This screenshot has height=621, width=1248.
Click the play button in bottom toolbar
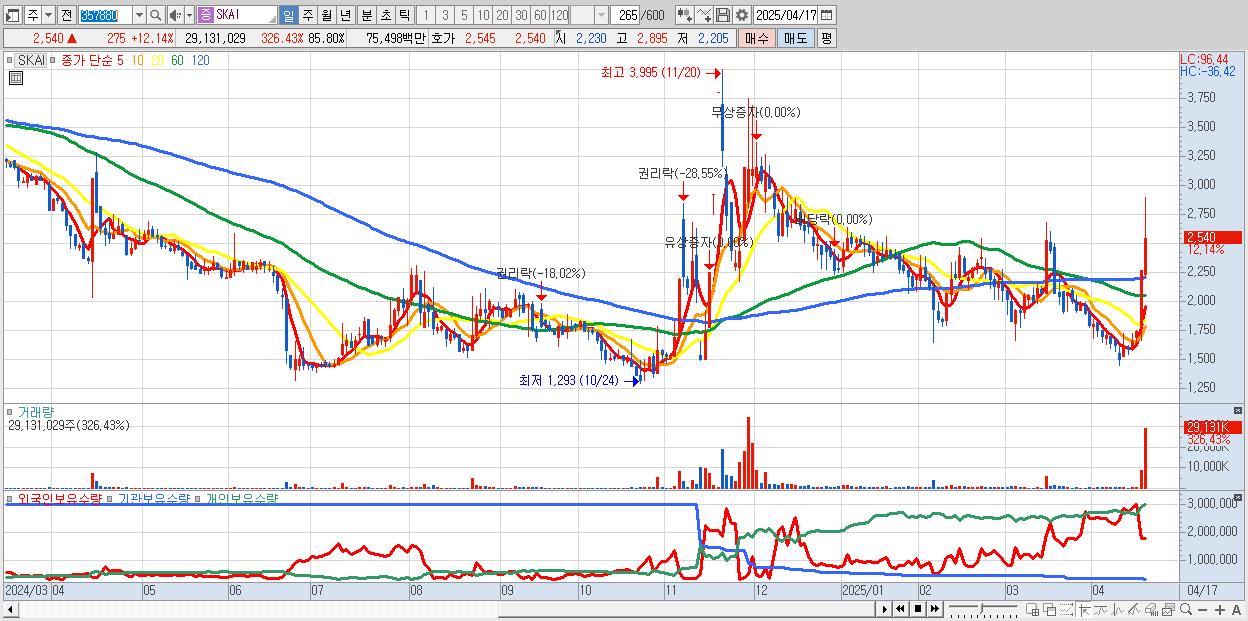coord(885,609)
